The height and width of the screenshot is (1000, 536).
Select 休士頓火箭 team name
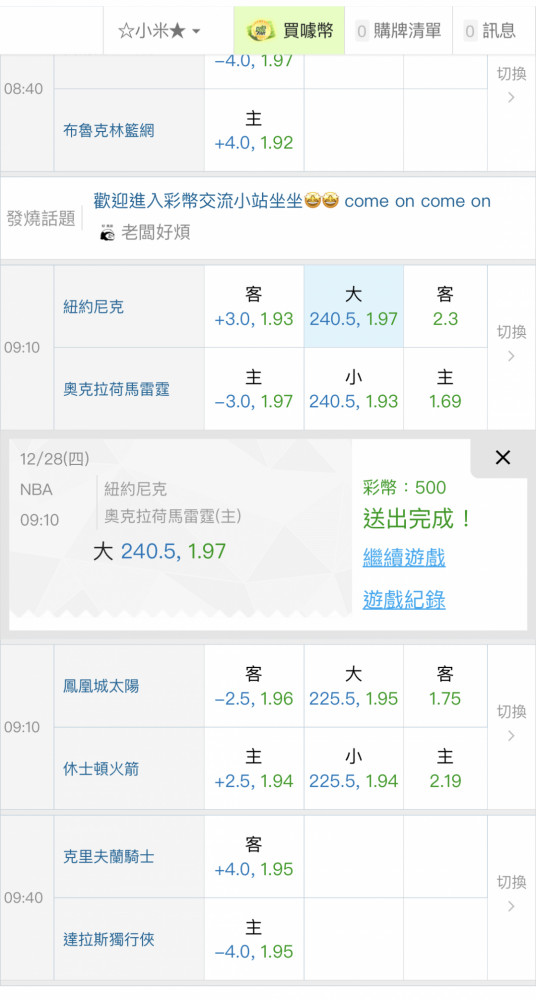[x=101, y=769]
